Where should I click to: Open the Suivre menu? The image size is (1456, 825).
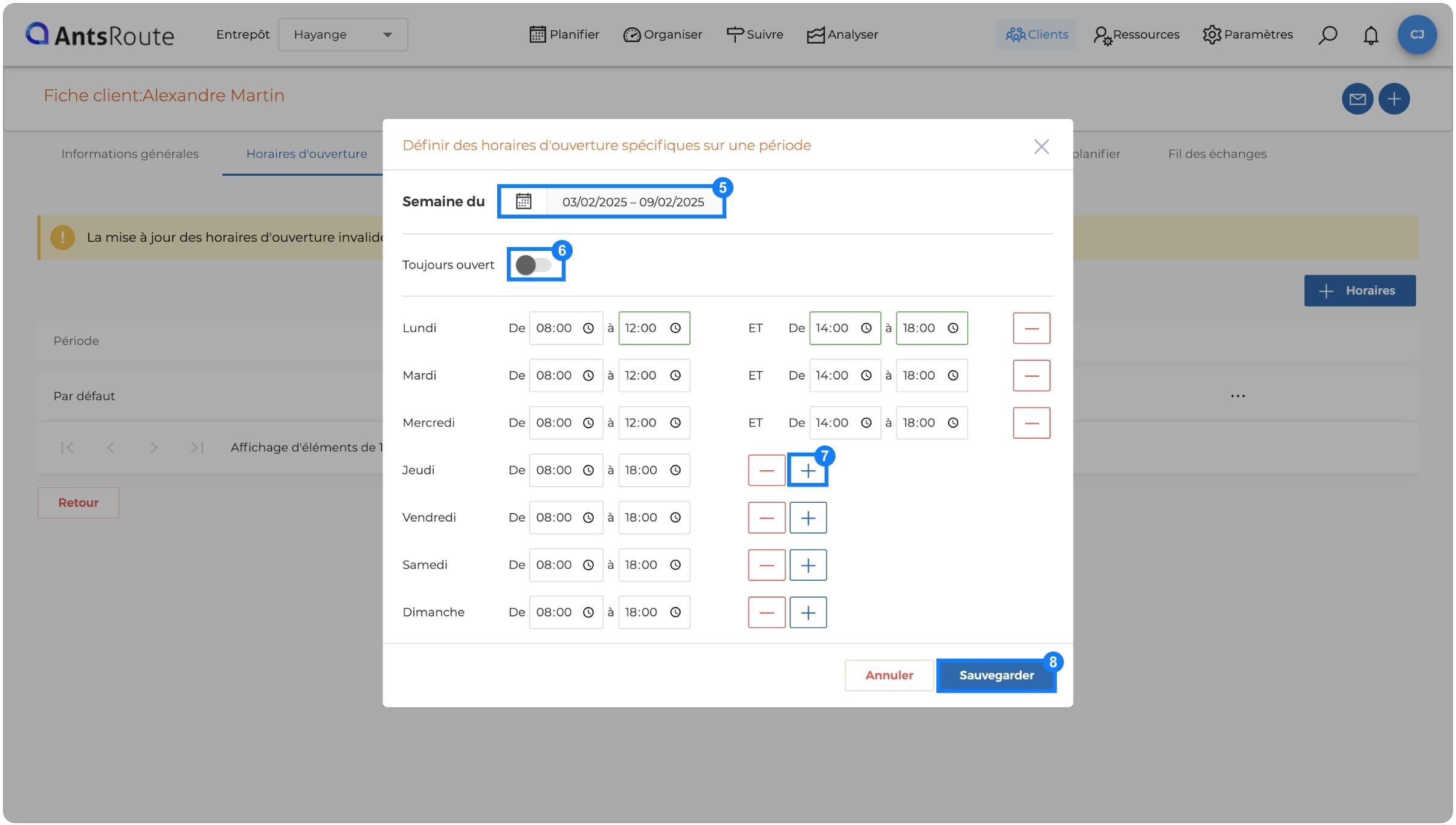point(755,34)
